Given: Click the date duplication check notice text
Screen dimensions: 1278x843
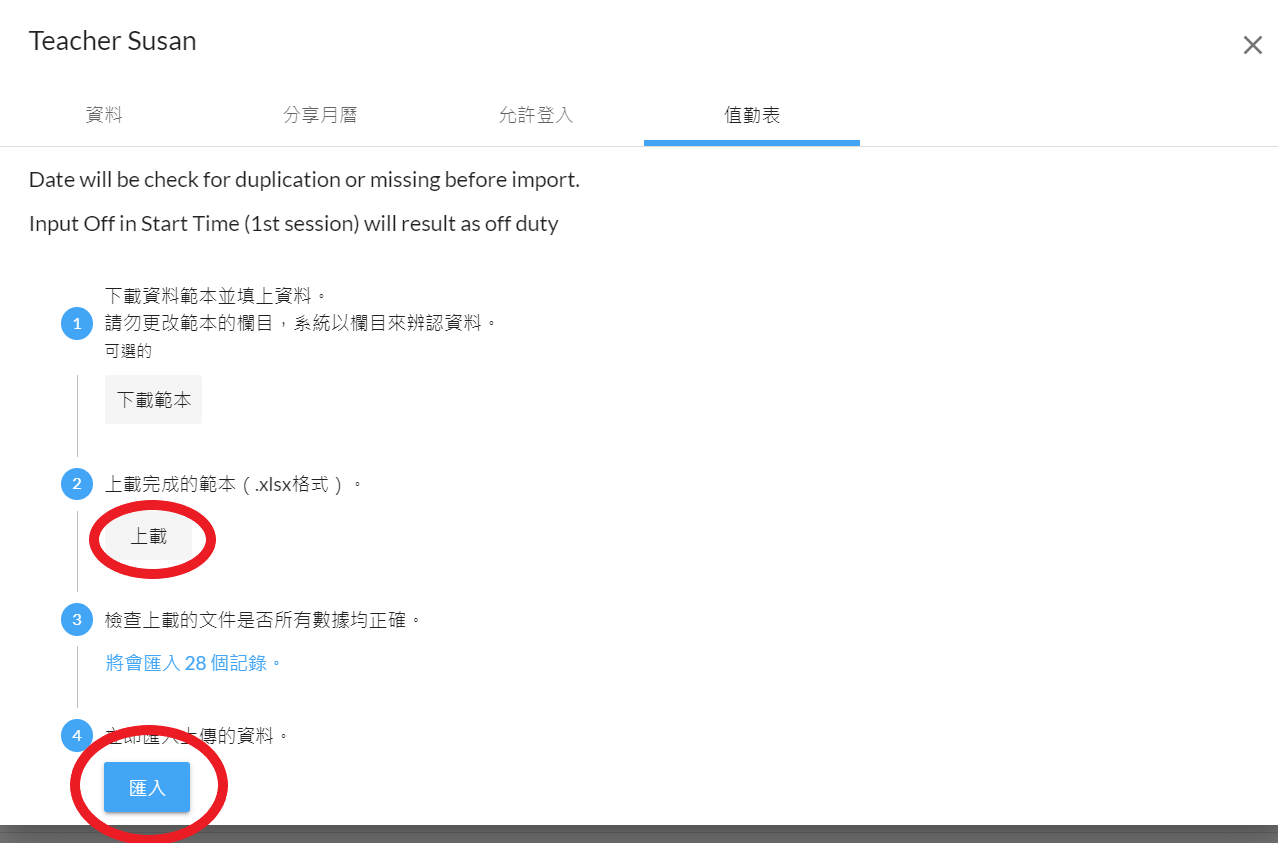Looking at the screenshot, I should [304, 180].
